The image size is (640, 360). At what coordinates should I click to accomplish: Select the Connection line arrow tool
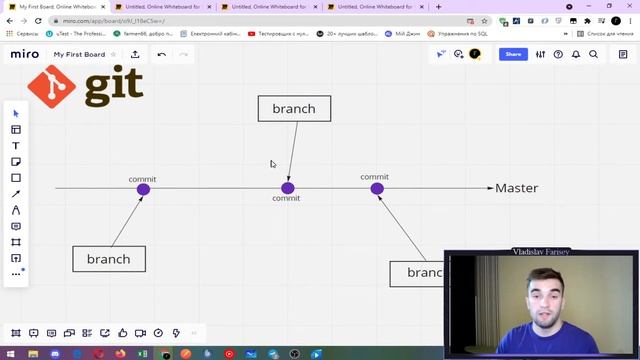(16, 194)
